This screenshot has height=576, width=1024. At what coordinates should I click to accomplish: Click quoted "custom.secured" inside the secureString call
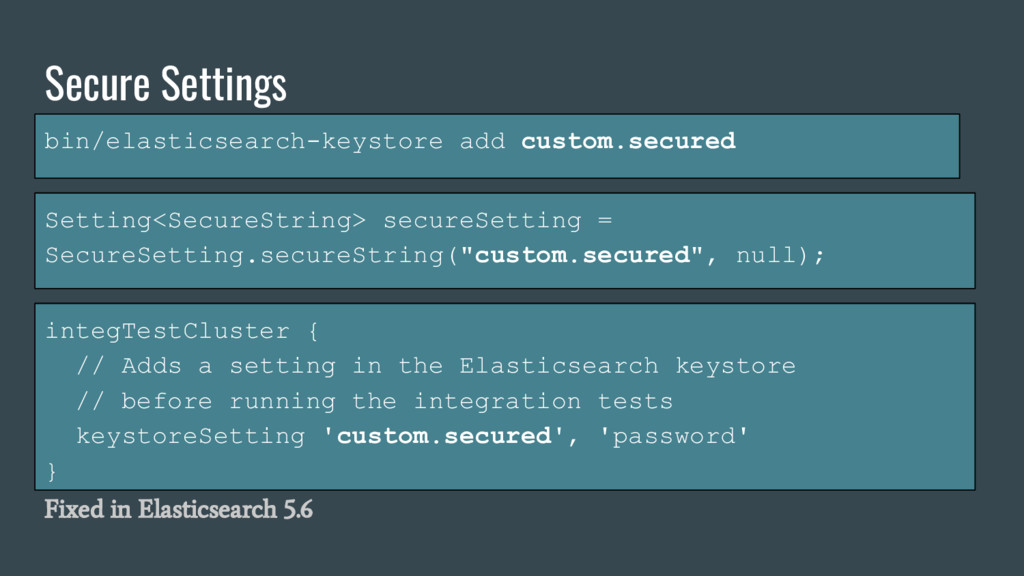(582, 255)
